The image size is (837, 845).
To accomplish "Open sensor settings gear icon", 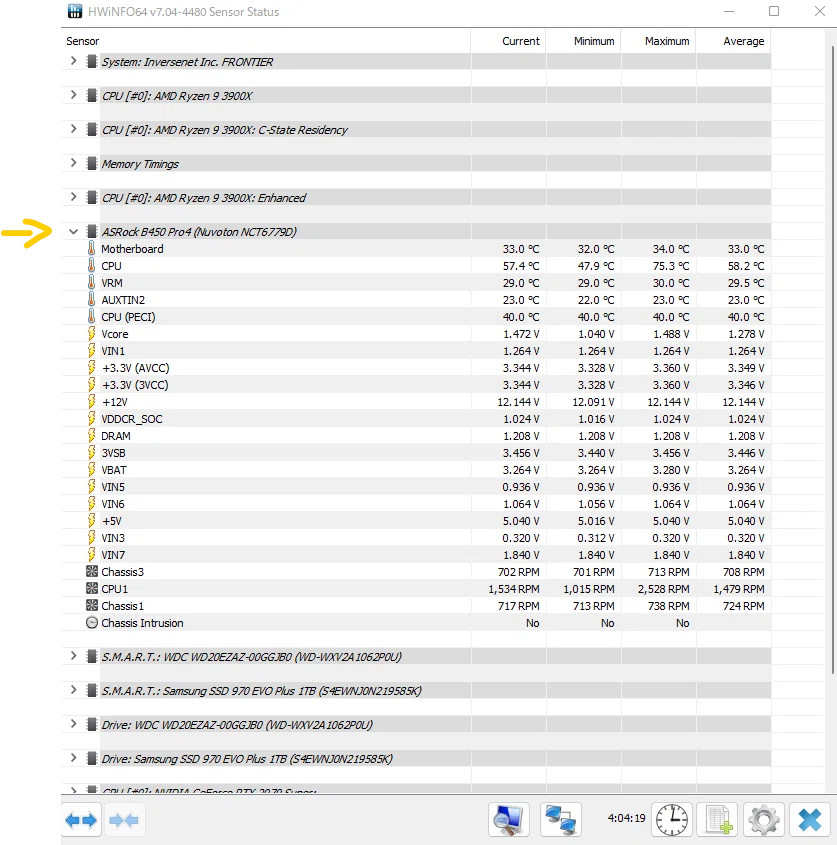I will [x=764, y=820].
